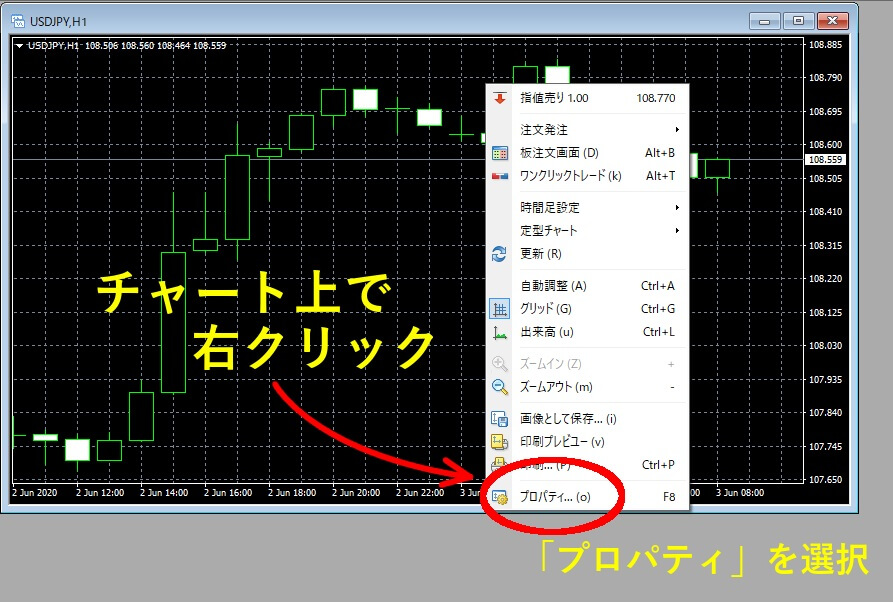
Task: Click the ワンクリックトレード icon
Action: pos(500,176)
